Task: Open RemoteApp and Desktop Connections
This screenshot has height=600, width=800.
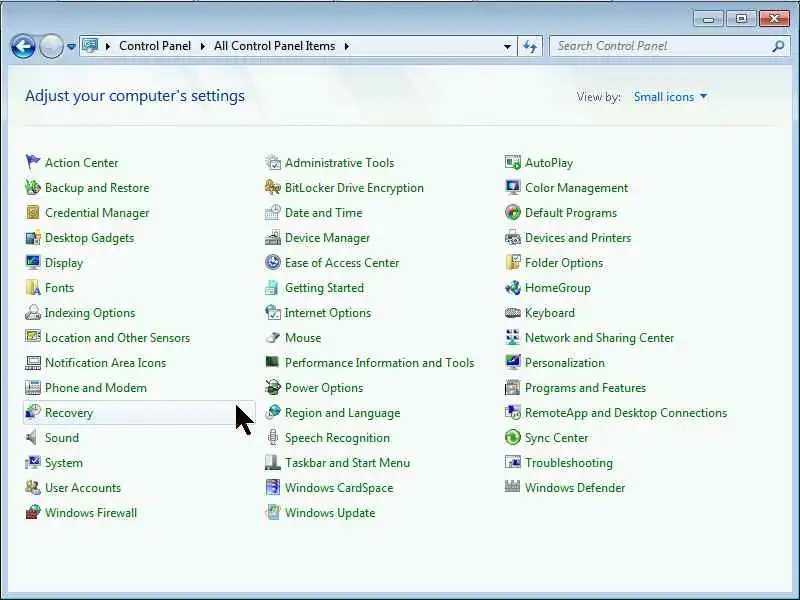Action: (626, 412)
